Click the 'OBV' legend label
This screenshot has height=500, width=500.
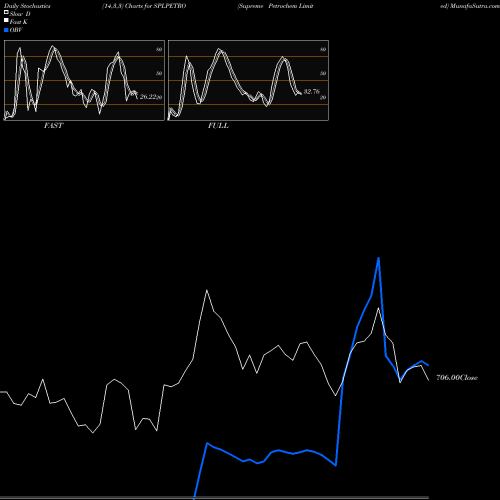16,30
